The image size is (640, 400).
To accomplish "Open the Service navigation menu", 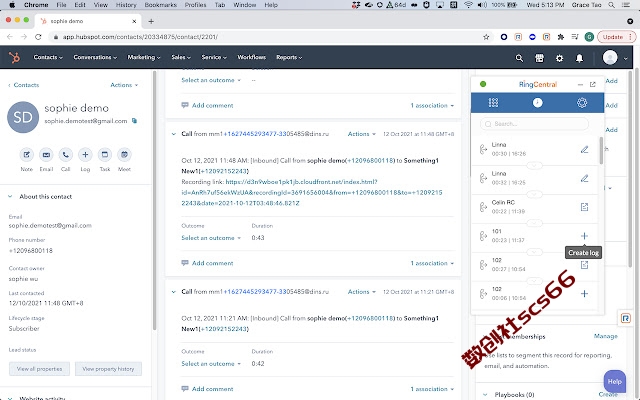I will pyautogui.click(x=214, y=58).
